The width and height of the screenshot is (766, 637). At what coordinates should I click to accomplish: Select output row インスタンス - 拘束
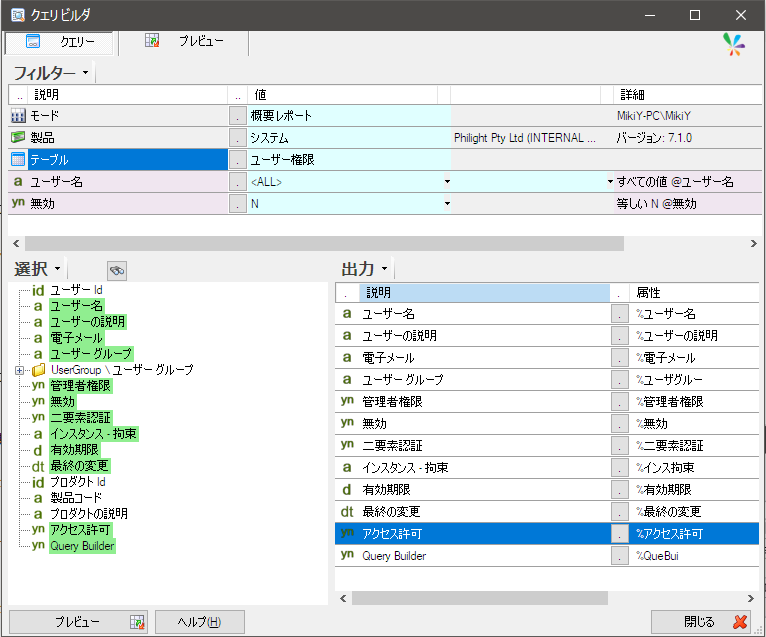point(547,467)
